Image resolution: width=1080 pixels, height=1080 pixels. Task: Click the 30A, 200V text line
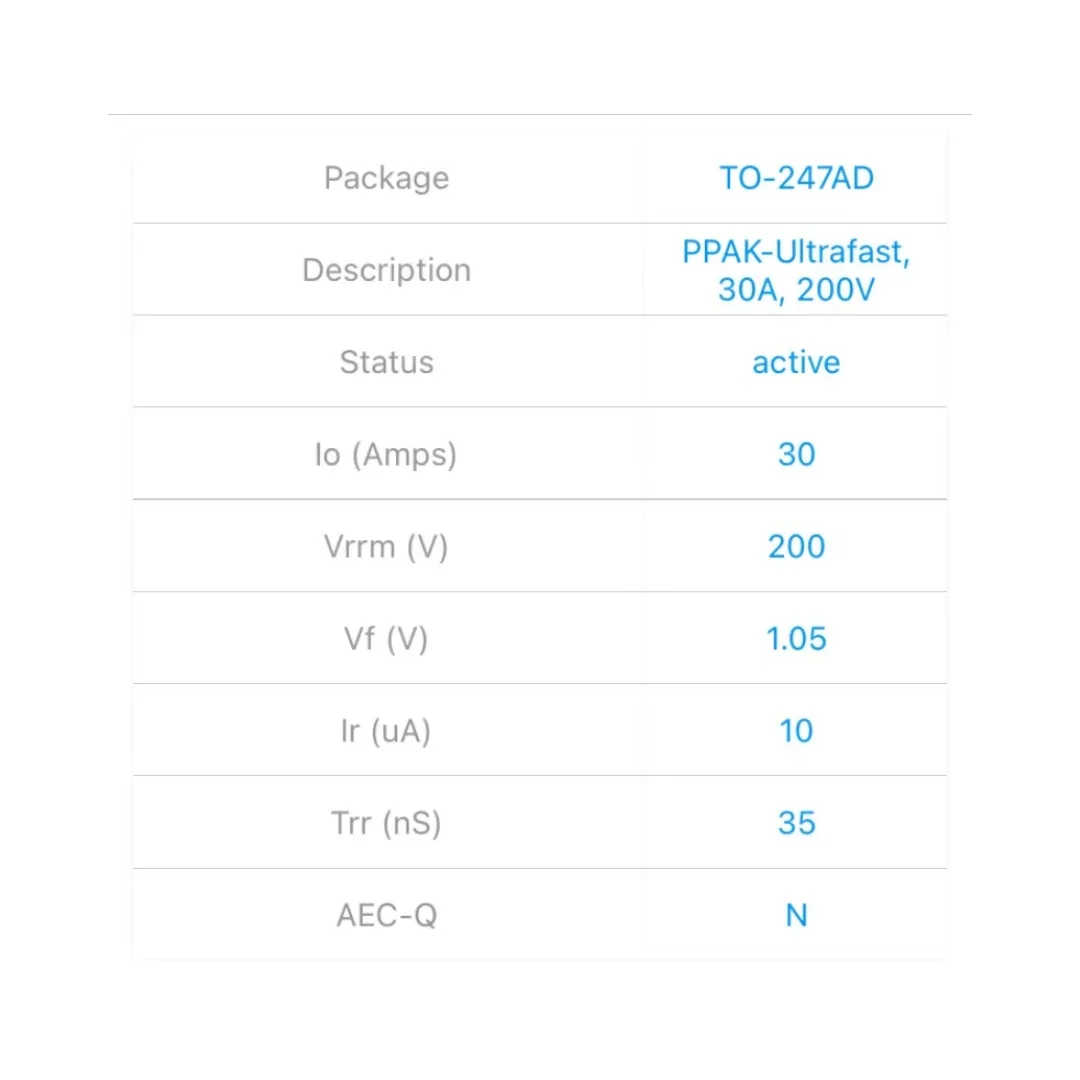796,289
